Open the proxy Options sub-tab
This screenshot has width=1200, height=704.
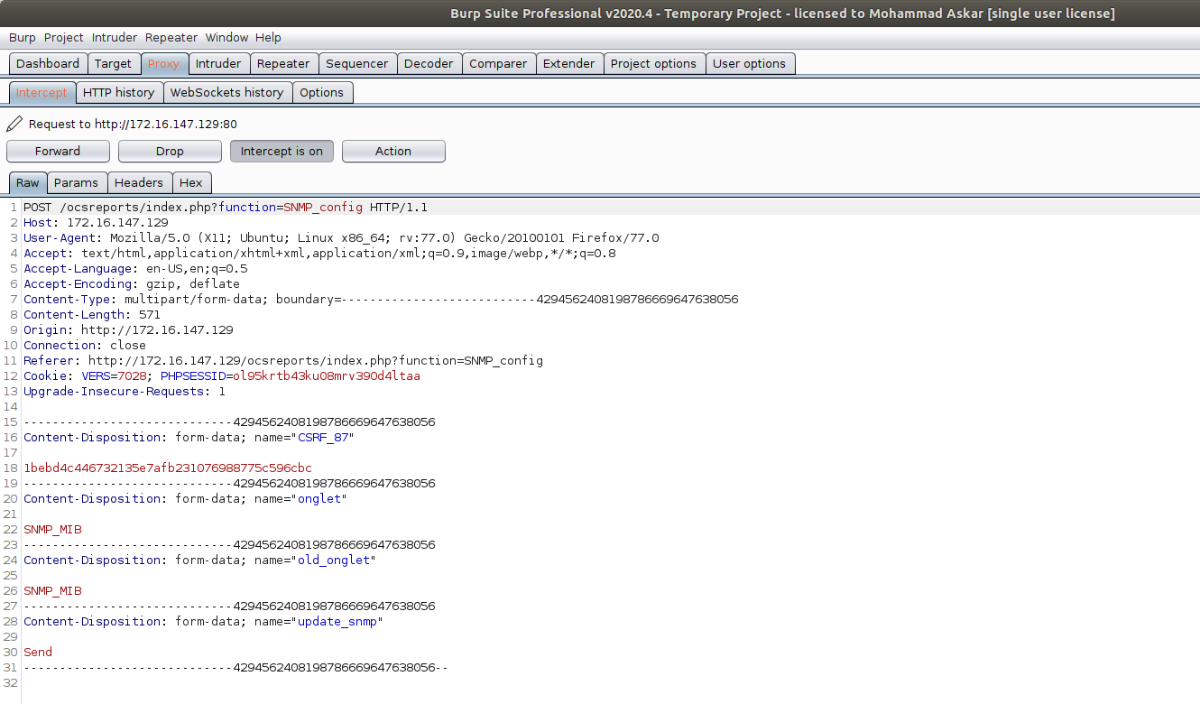pos(322,92)
